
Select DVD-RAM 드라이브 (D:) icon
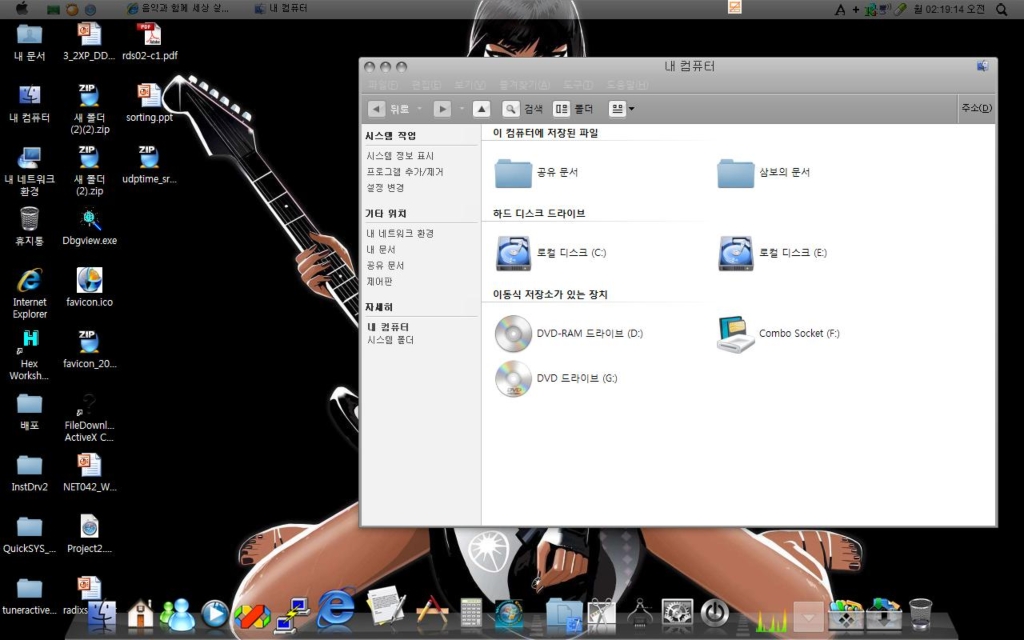(x=513, y=333)
